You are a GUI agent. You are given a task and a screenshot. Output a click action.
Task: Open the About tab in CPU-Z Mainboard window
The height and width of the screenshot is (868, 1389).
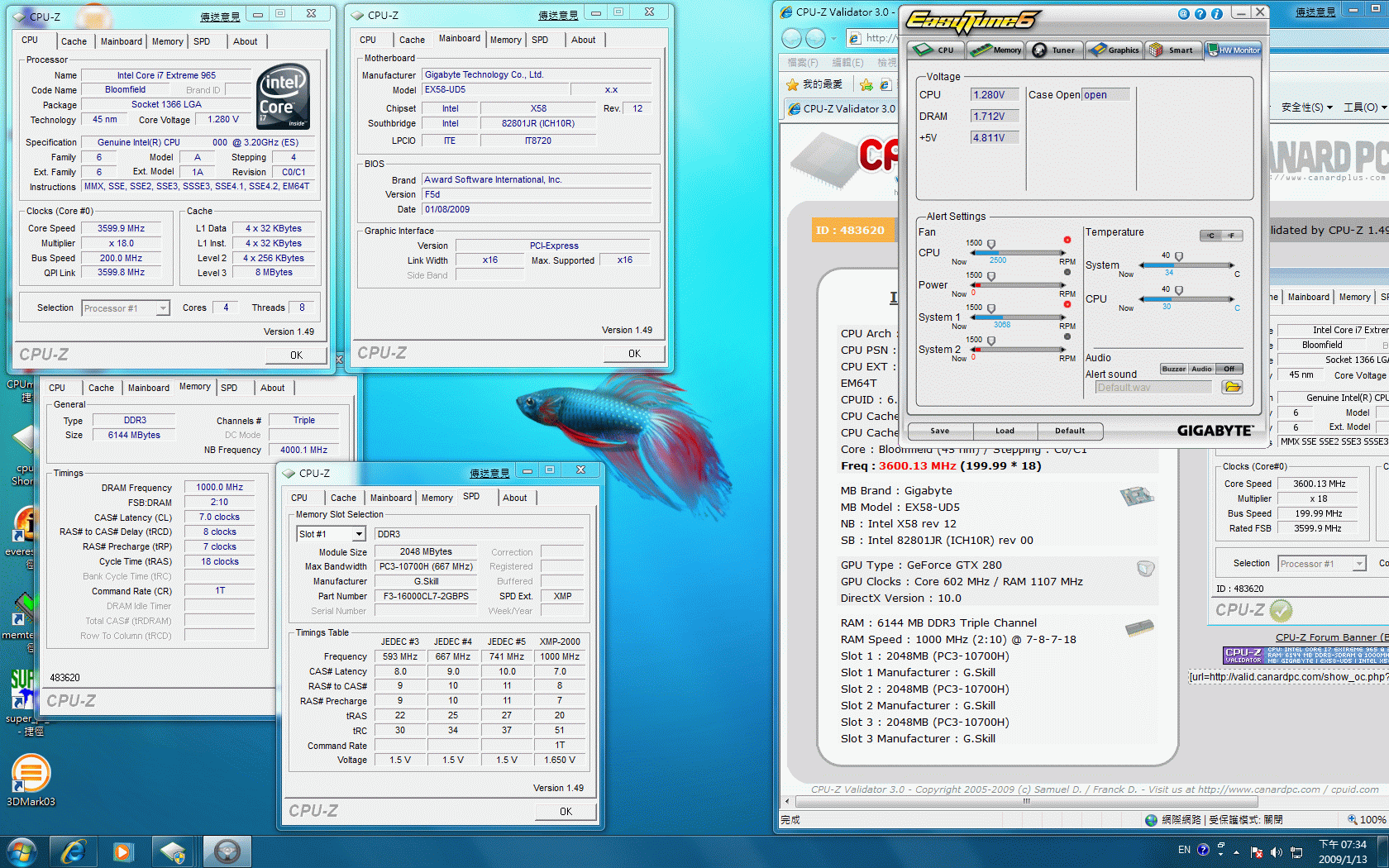point(583,40)
